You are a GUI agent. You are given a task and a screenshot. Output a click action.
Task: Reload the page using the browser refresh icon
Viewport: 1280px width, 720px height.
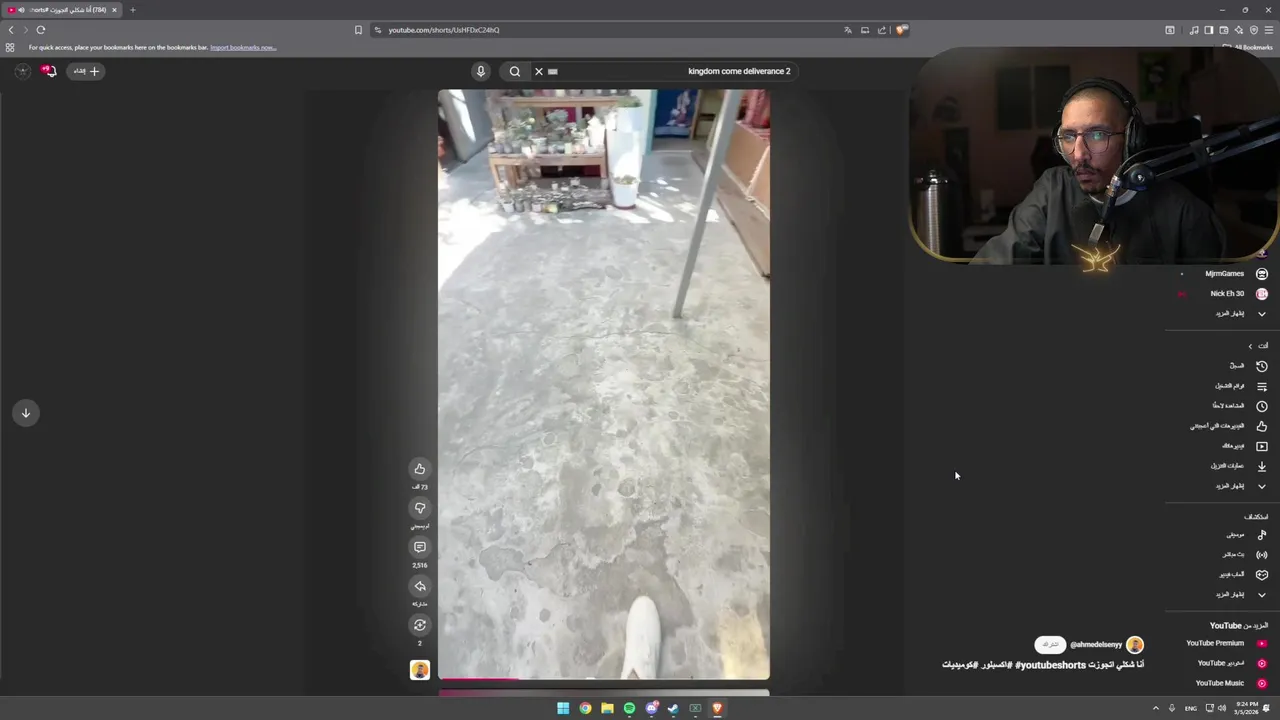41,30
